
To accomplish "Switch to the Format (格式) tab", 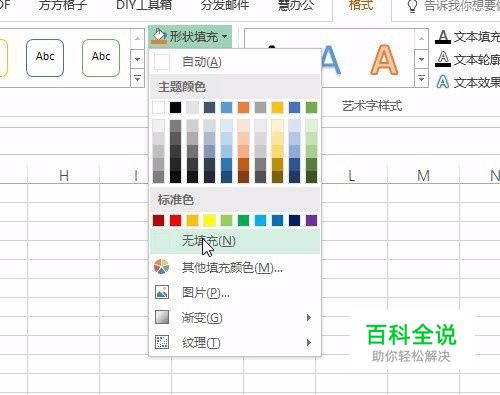I will tap(361, 5).
